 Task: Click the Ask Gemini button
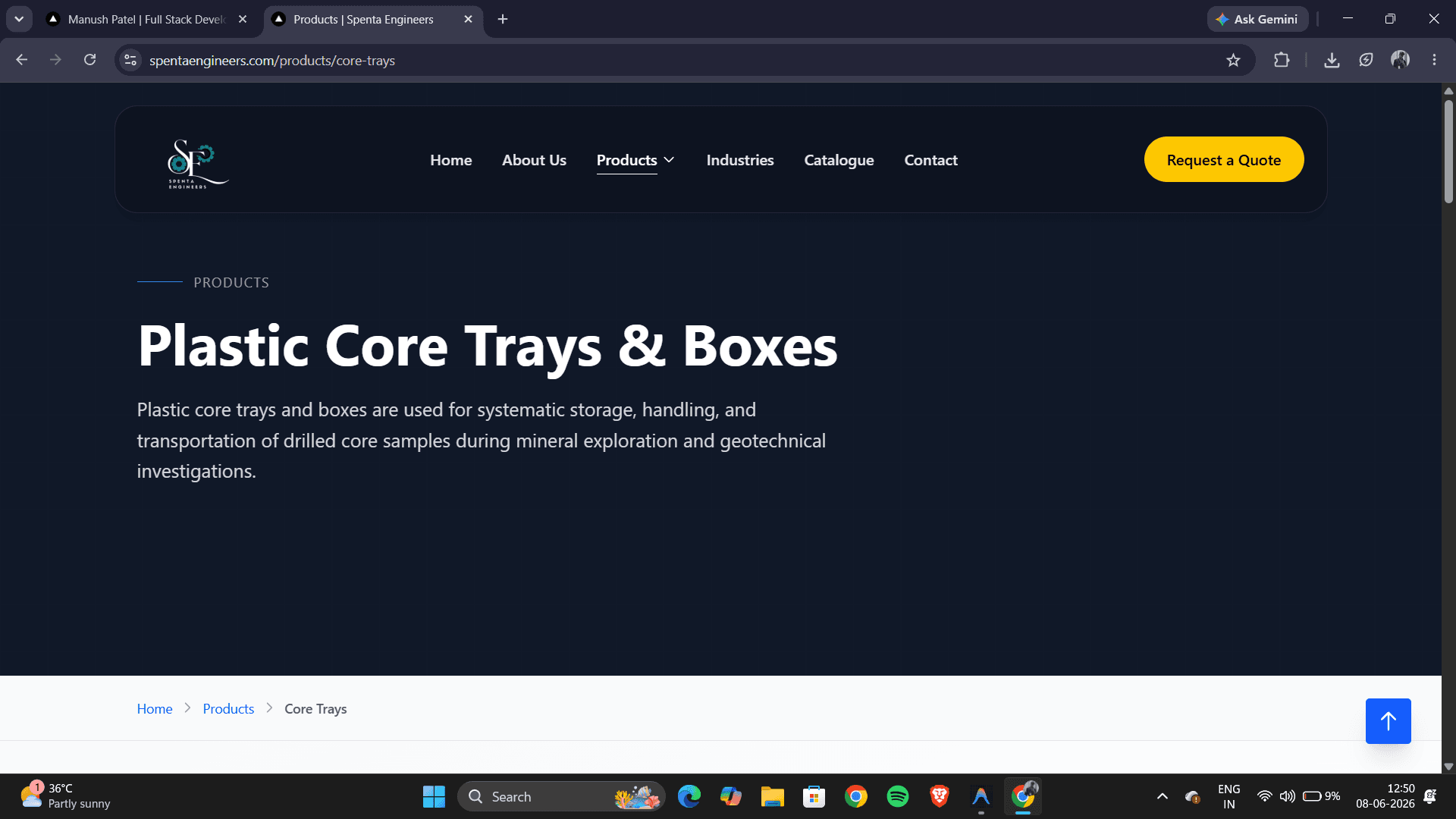tap(1257, 19)
